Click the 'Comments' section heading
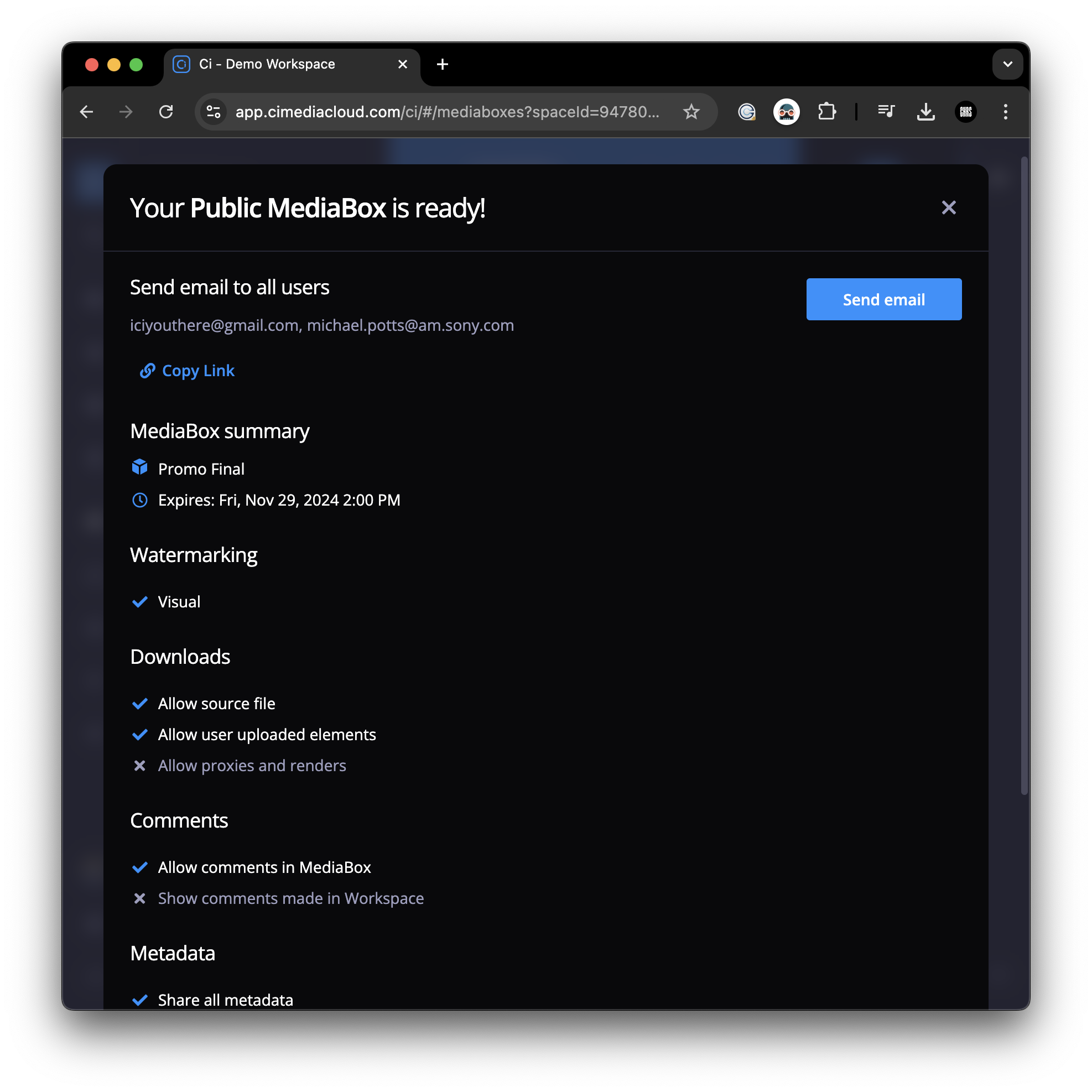The height and width of the screenshot is (1092, 1092). click(x=179, y=821)
